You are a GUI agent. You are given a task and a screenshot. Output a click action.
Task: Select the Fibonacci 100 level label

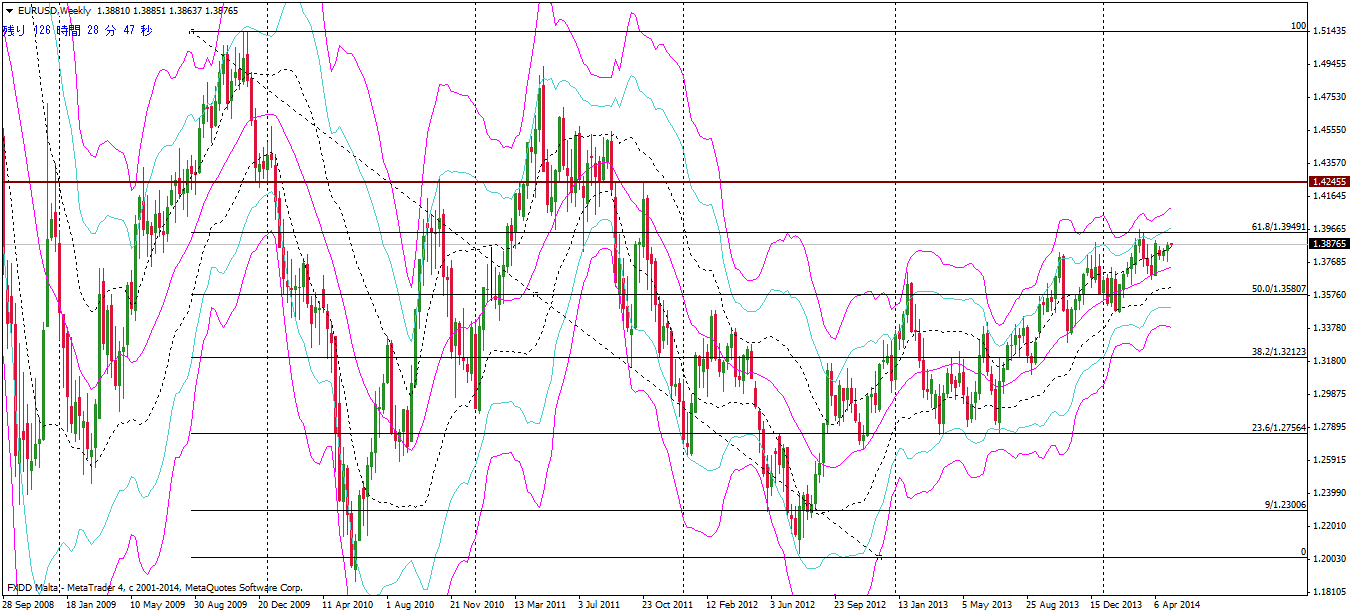pyautogui.click(x=1298, y=26)
